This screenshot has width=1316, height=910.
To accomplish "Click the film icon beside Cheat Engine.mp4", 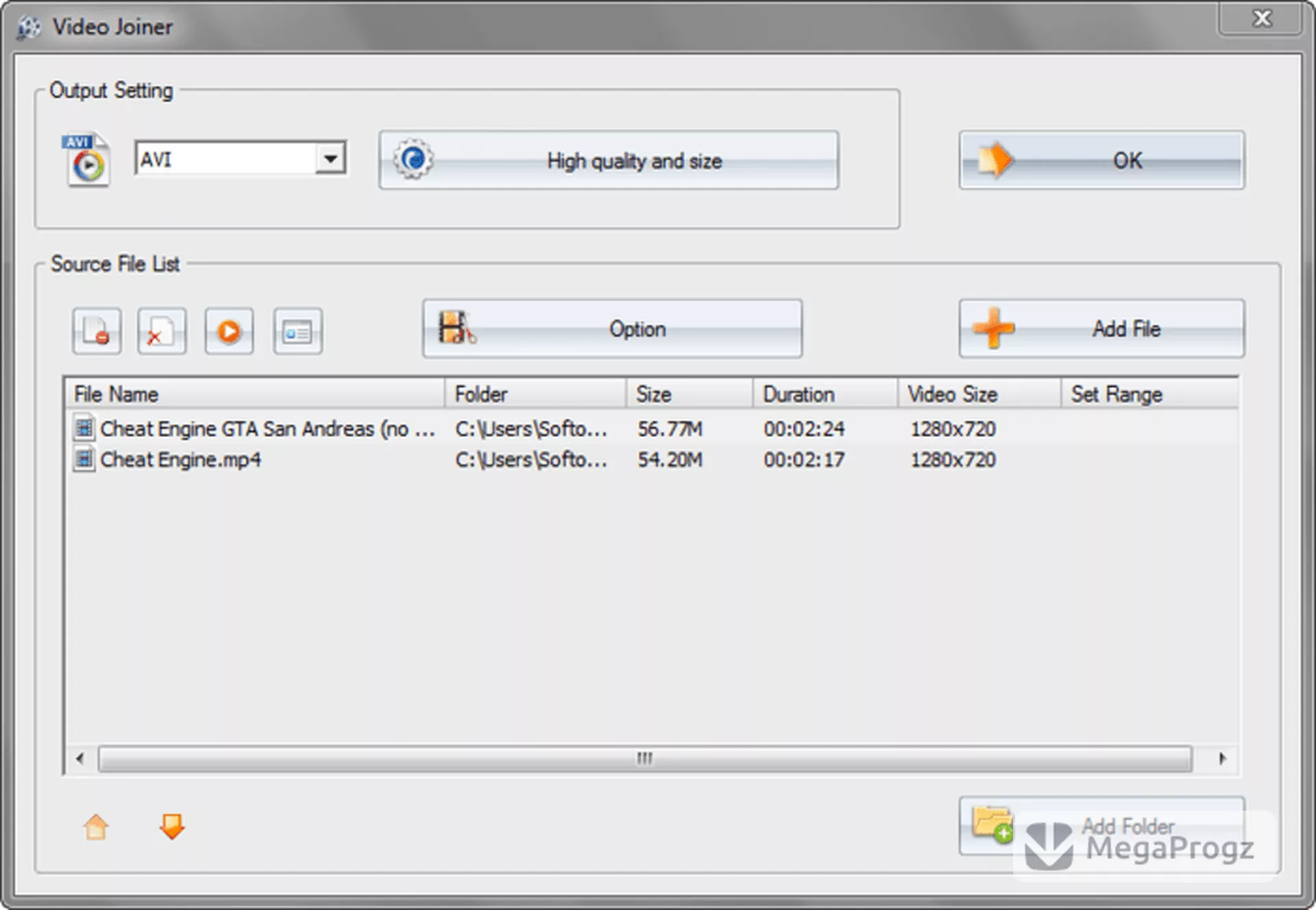I will click(84, 459).
